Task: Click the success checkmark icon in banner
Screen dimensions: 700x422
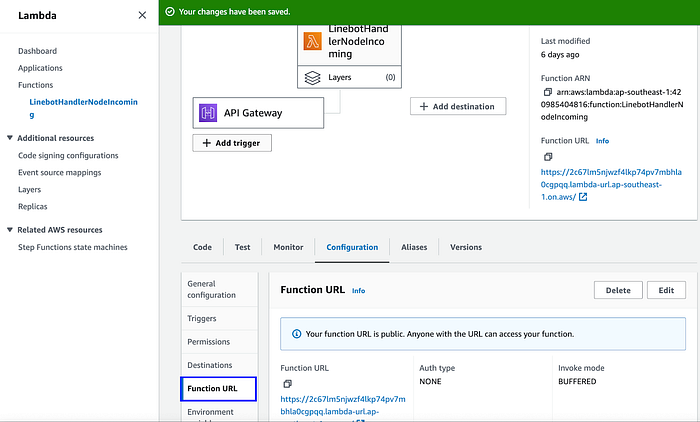Action: (170, 12)
